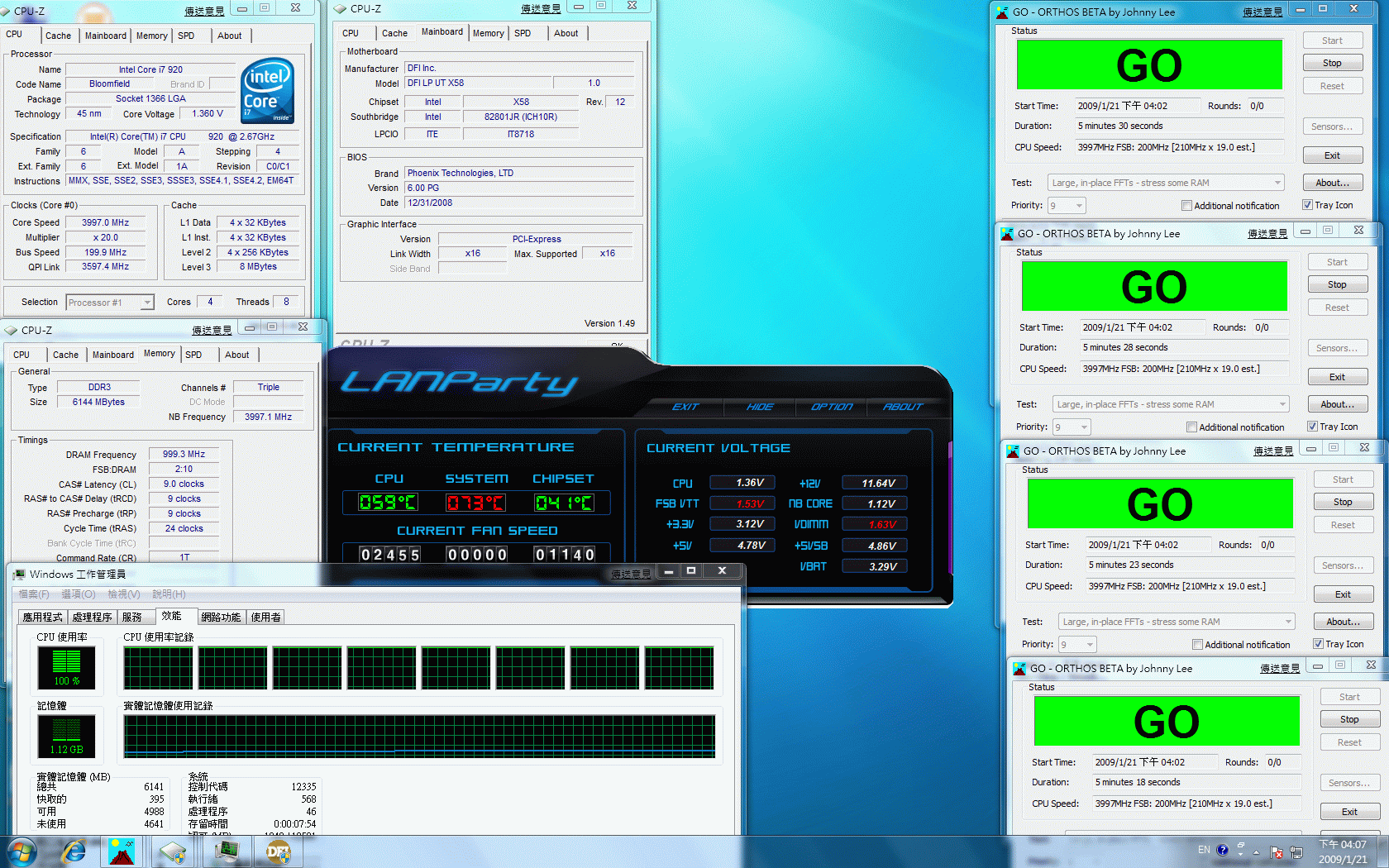Click the title icon of the ORTHOS window running 30 seconds

click(1002, 12)
